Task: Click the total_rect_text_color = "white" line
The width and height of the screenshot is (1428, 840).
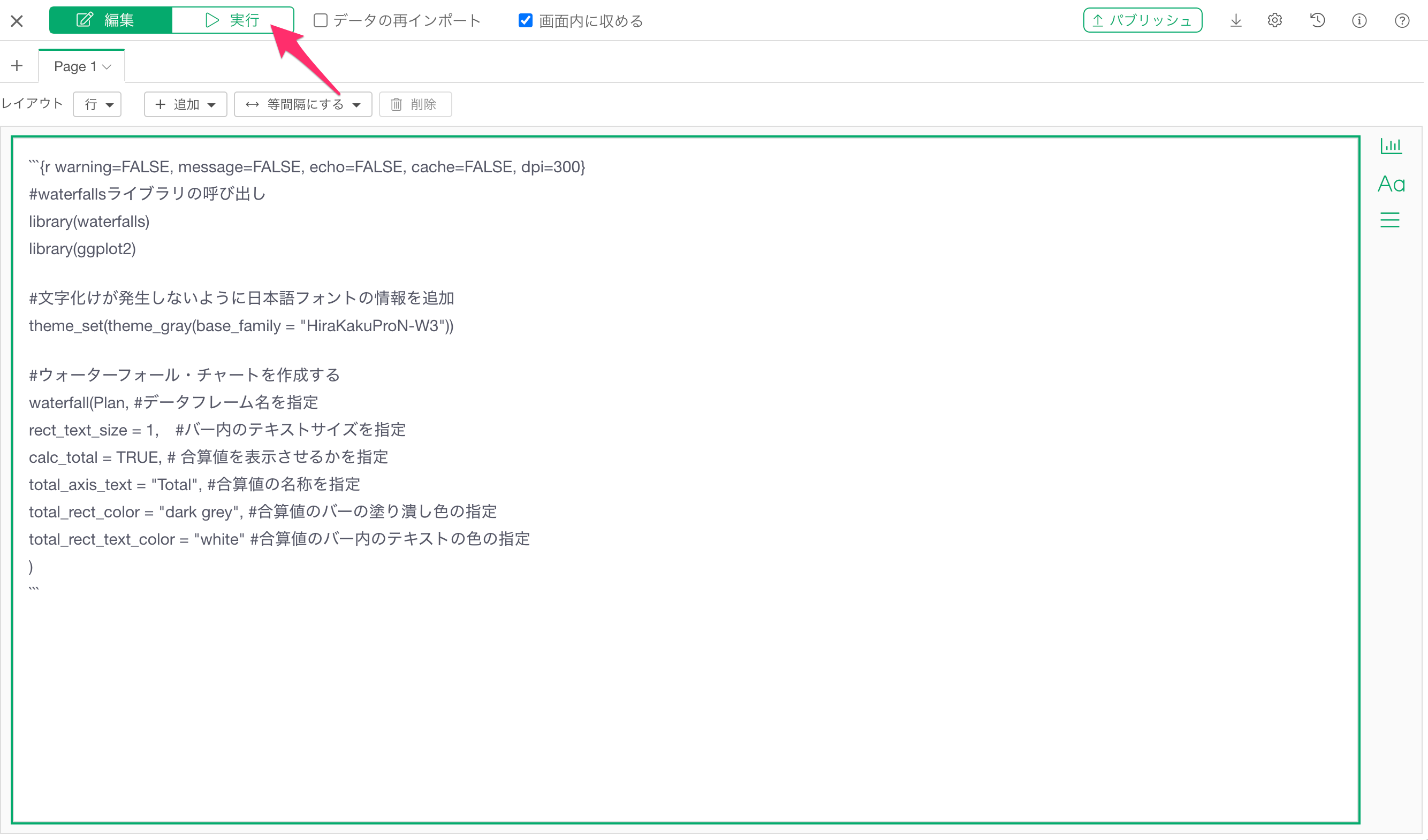Action: (279, 539)
